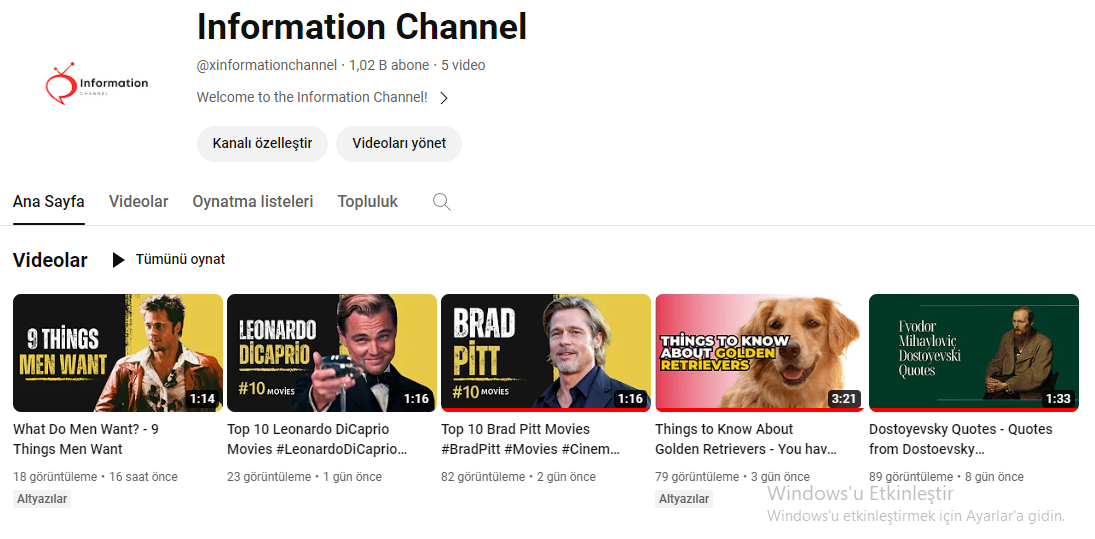Click the 79 görüntüleme • 3 gün önce text

[x=733, y=477]
